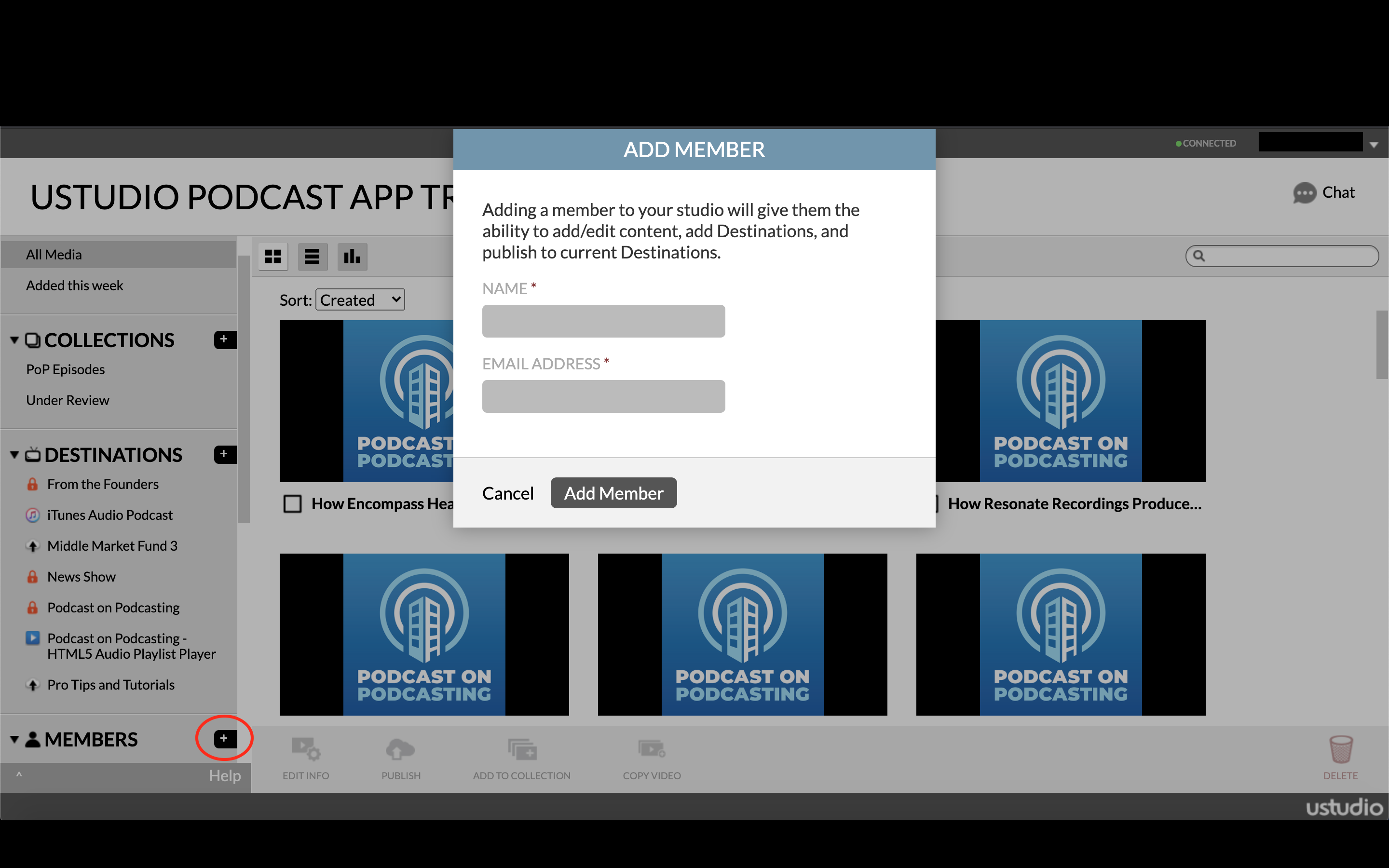Click the Publish cloud icon
Screen dimensions: 1389x868
400,749
